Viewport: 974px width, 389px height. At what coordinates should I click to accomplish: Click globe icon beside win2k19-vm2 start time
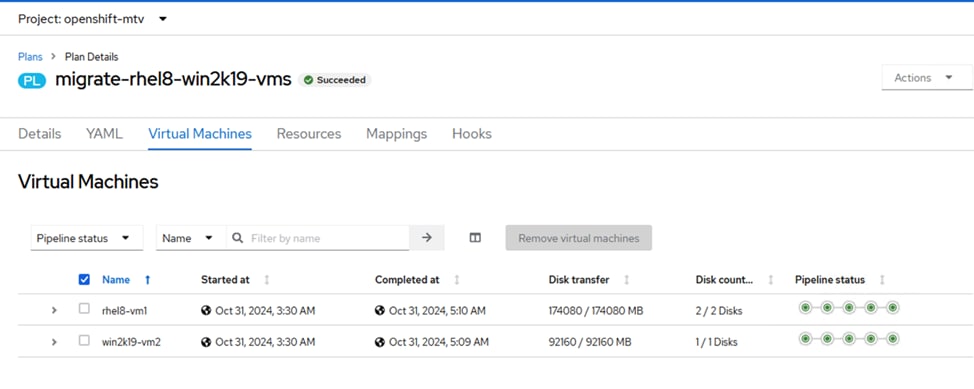[206, 342]
